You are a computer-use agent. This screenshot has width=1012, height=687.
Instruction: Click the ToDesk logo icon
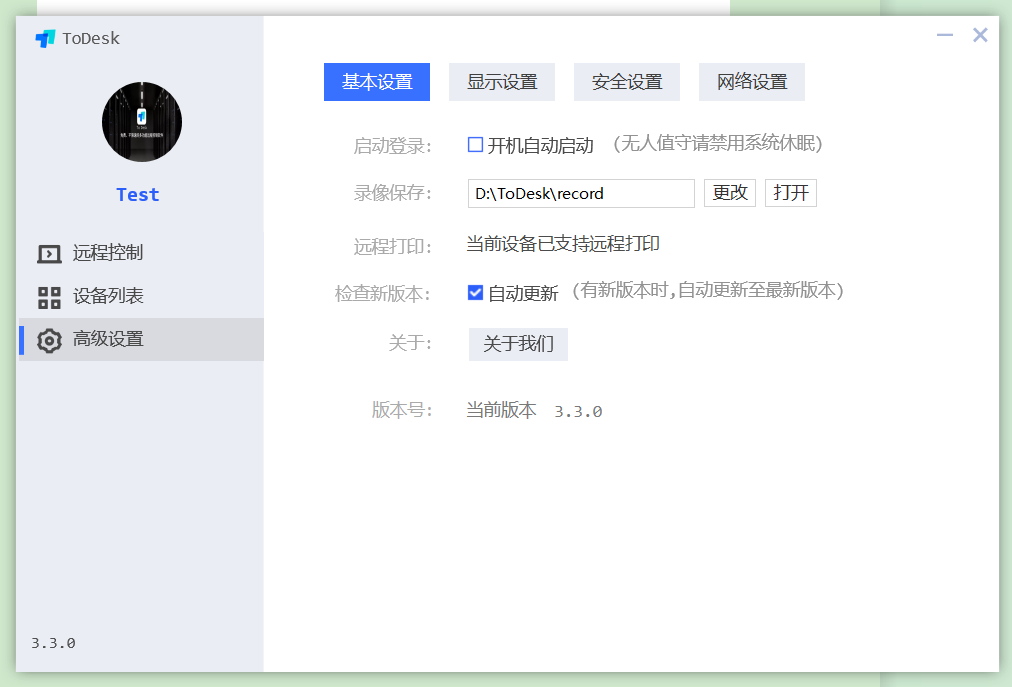[x=45, y=39]
